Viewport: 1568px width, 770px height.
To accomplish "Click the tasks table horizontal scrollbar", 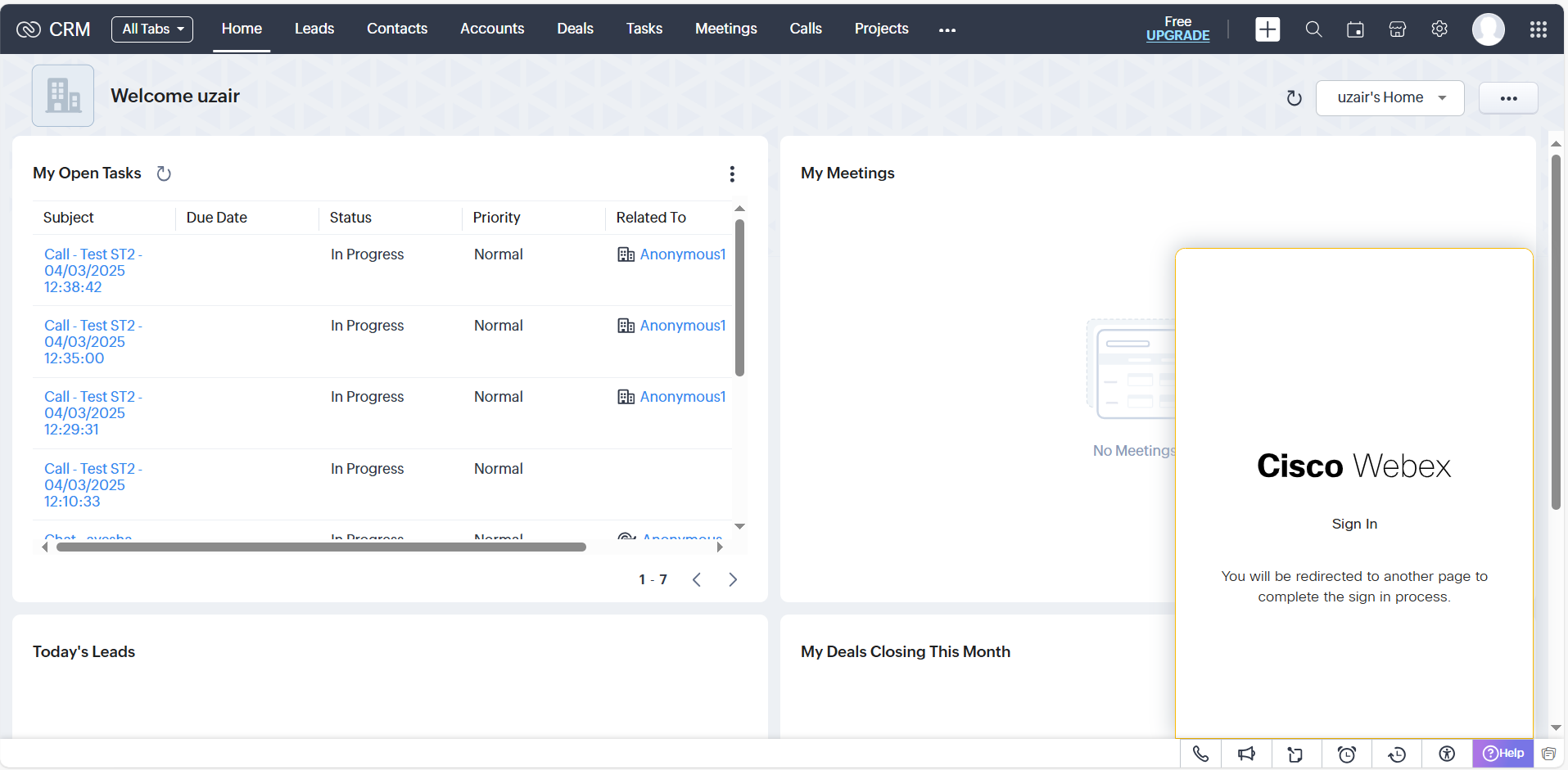I will pyautogui.click(x=321, y=547).
